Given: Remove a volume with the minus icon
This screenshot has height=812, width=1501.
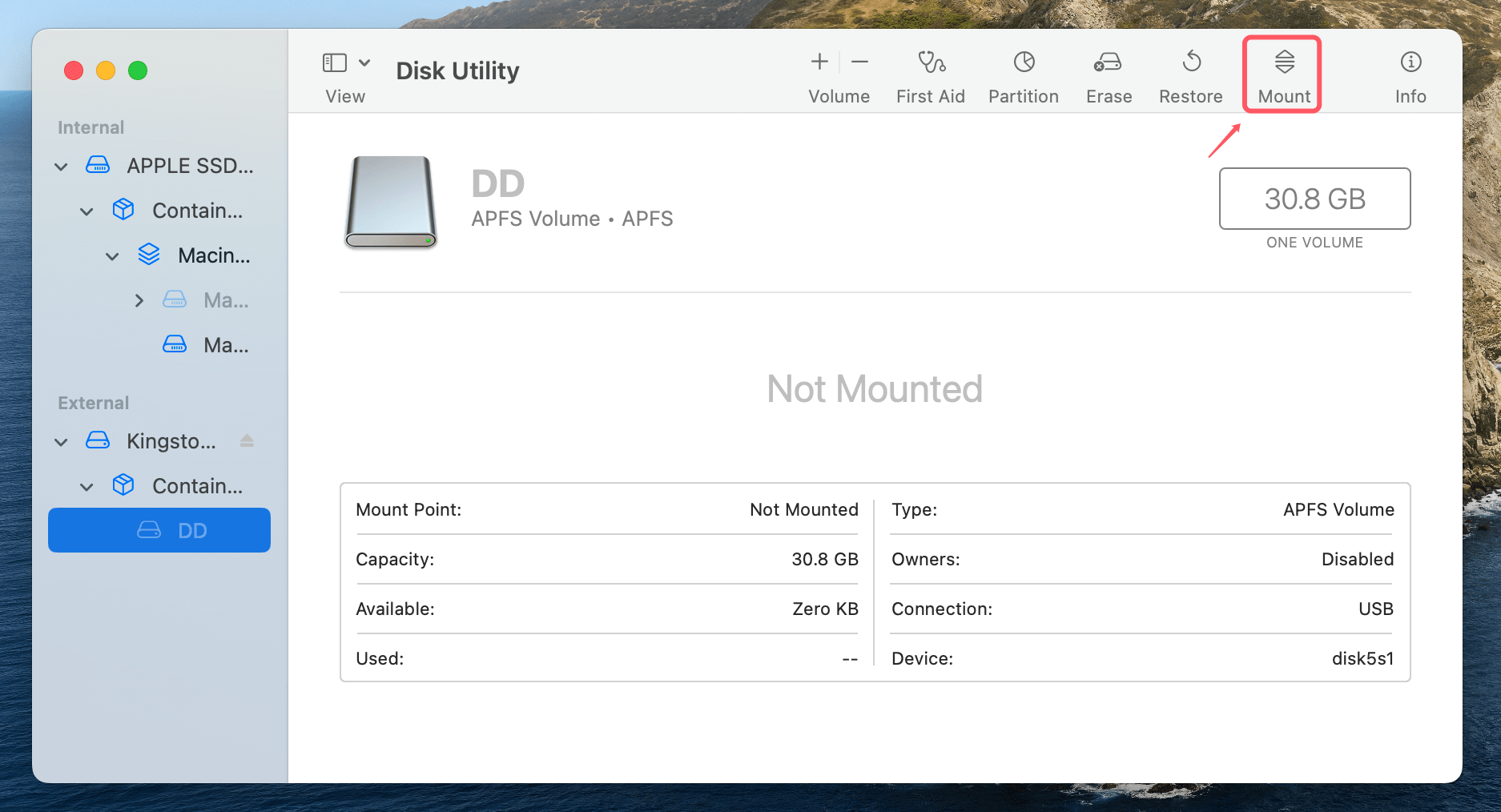Looking at the screenshot, I should 859,62.
